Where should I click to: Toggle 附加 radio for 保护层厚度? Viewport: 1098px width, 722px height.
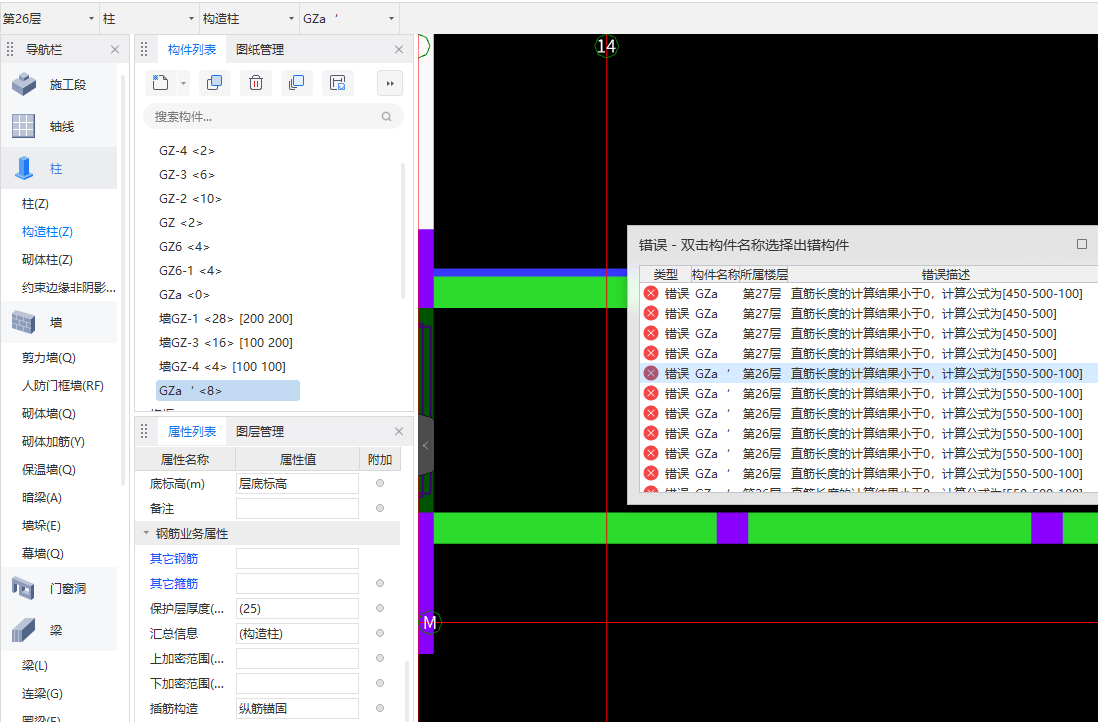380,608
